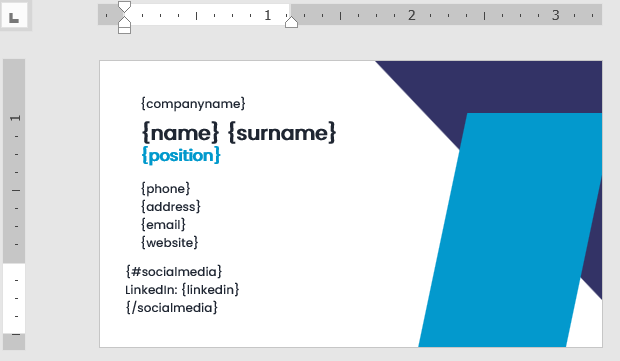Click the tab stop selector icon
The width and height of the screenshot is (620, 361).
coord(14,16)
